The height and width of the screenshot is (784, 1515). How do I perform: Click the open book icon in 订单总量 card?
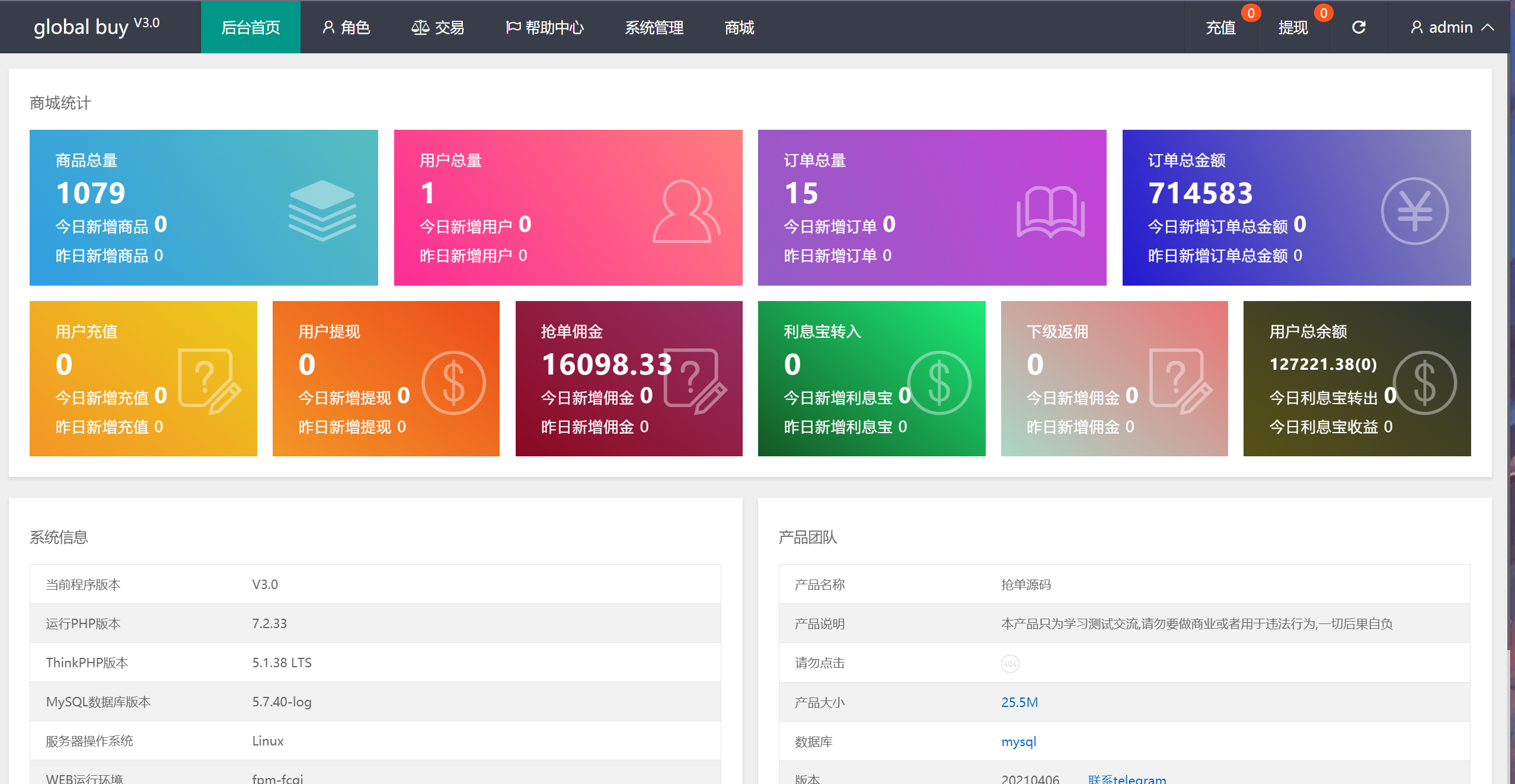click(x=1050, y=212)
